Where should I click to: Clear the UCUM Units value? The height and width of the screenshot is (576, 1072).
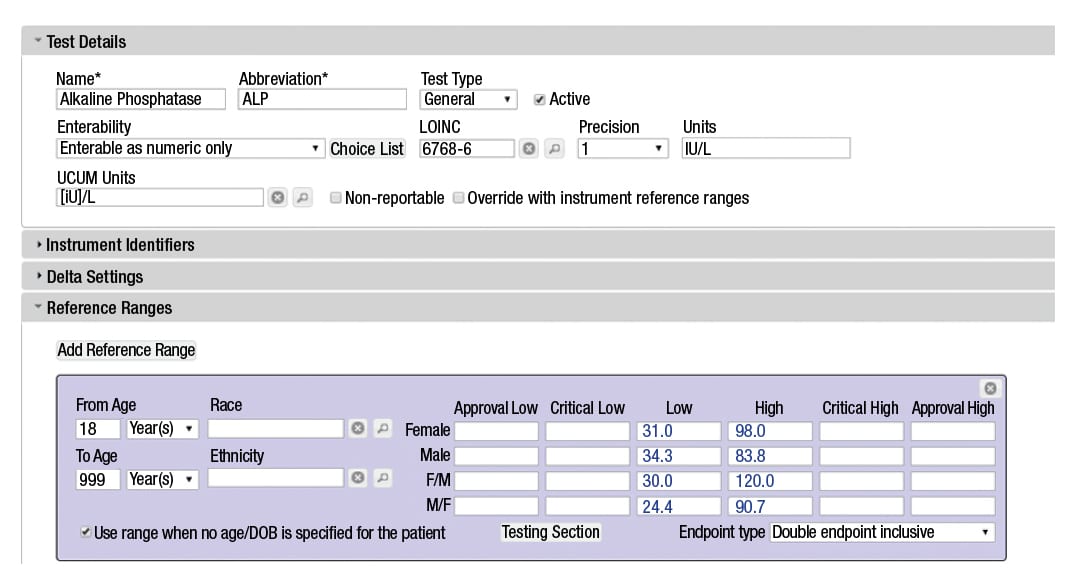click(x=278, y=198)
